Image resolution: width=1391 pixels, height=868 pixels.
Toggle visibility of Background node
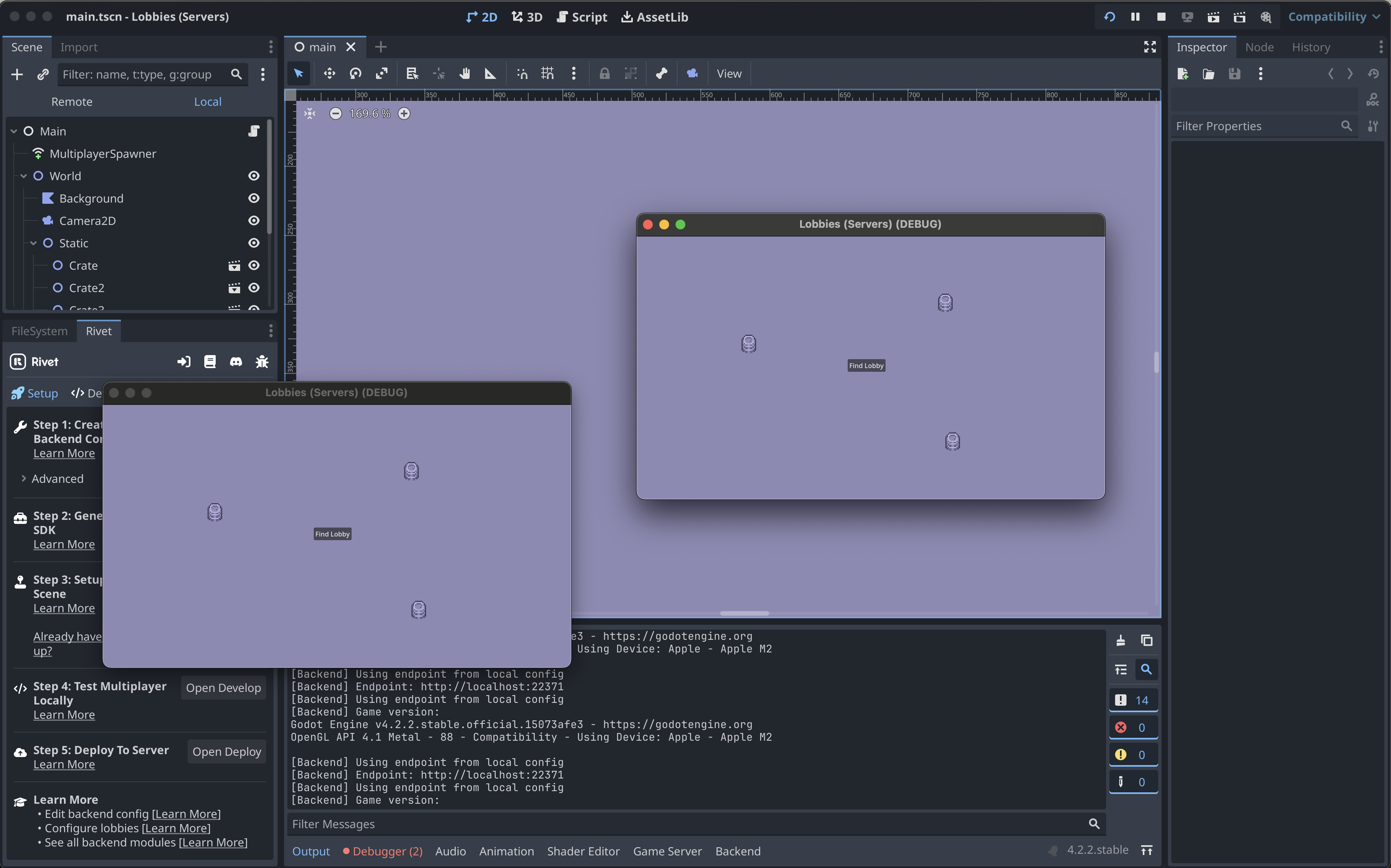[253, 197]
